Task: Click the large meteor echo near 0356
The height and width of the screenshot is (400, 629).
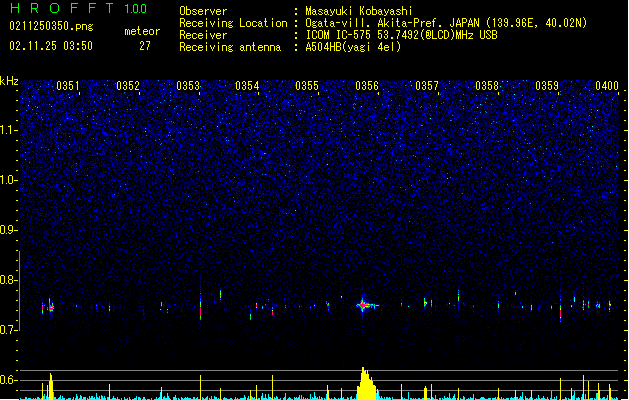Action: coord(366,305)
